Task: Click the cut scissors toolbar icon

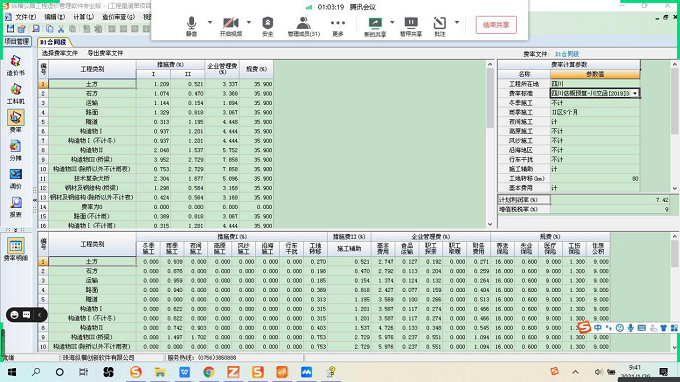Action: coord(61,29)
